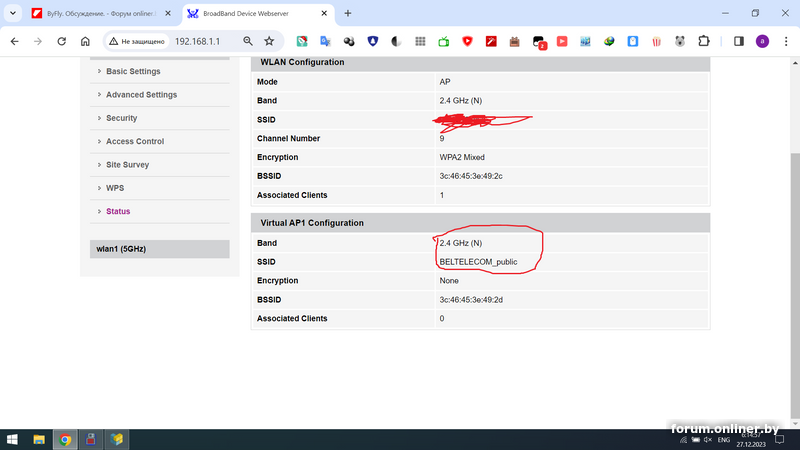Open Site Survey page

[x=127, y=165]
